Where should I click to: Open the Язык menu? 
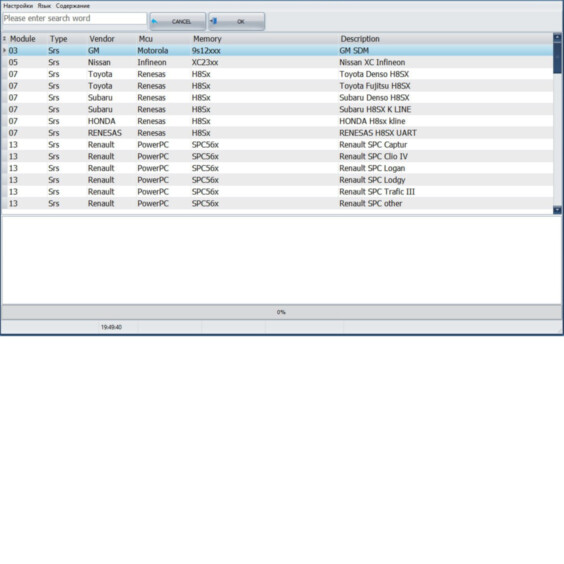coord(44,6)
